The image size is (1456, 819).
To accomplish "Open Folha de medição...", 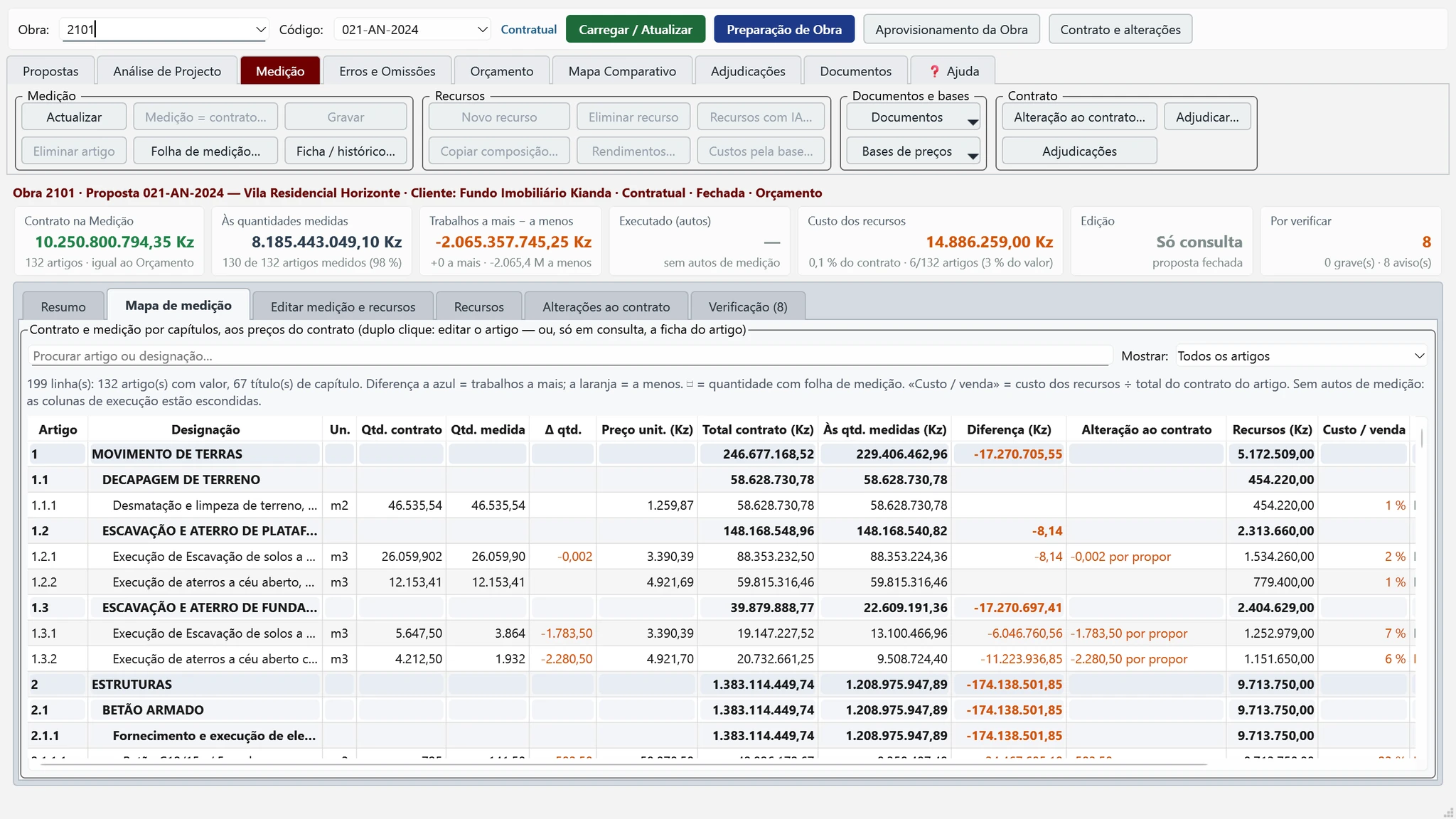I will click(x=205, y=151).
